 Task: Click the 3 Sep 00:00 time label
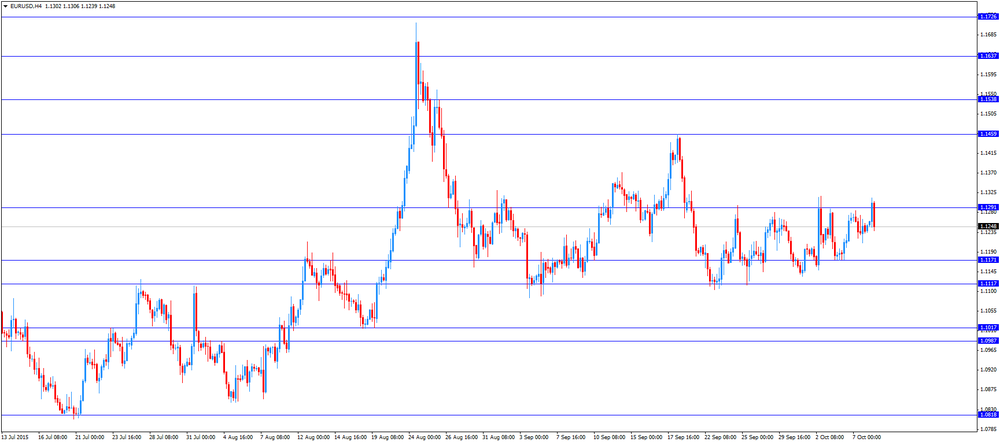coord(534,438)
